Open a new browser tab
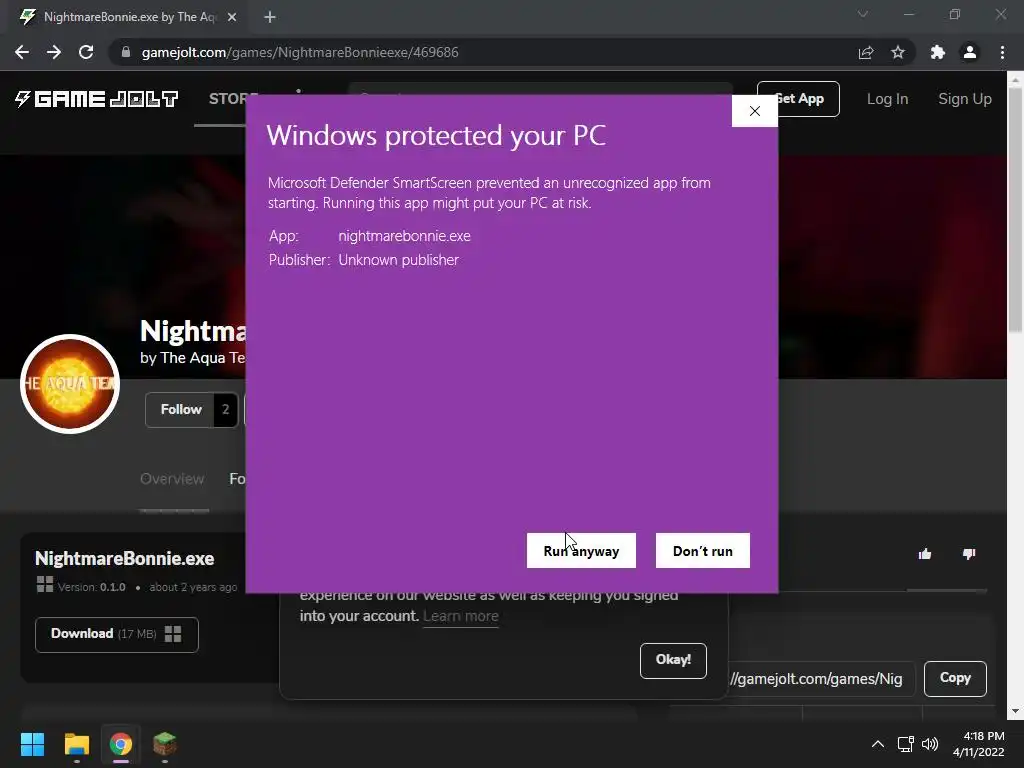The height and width of the screenshot is (768, 1024). point(270,17)
